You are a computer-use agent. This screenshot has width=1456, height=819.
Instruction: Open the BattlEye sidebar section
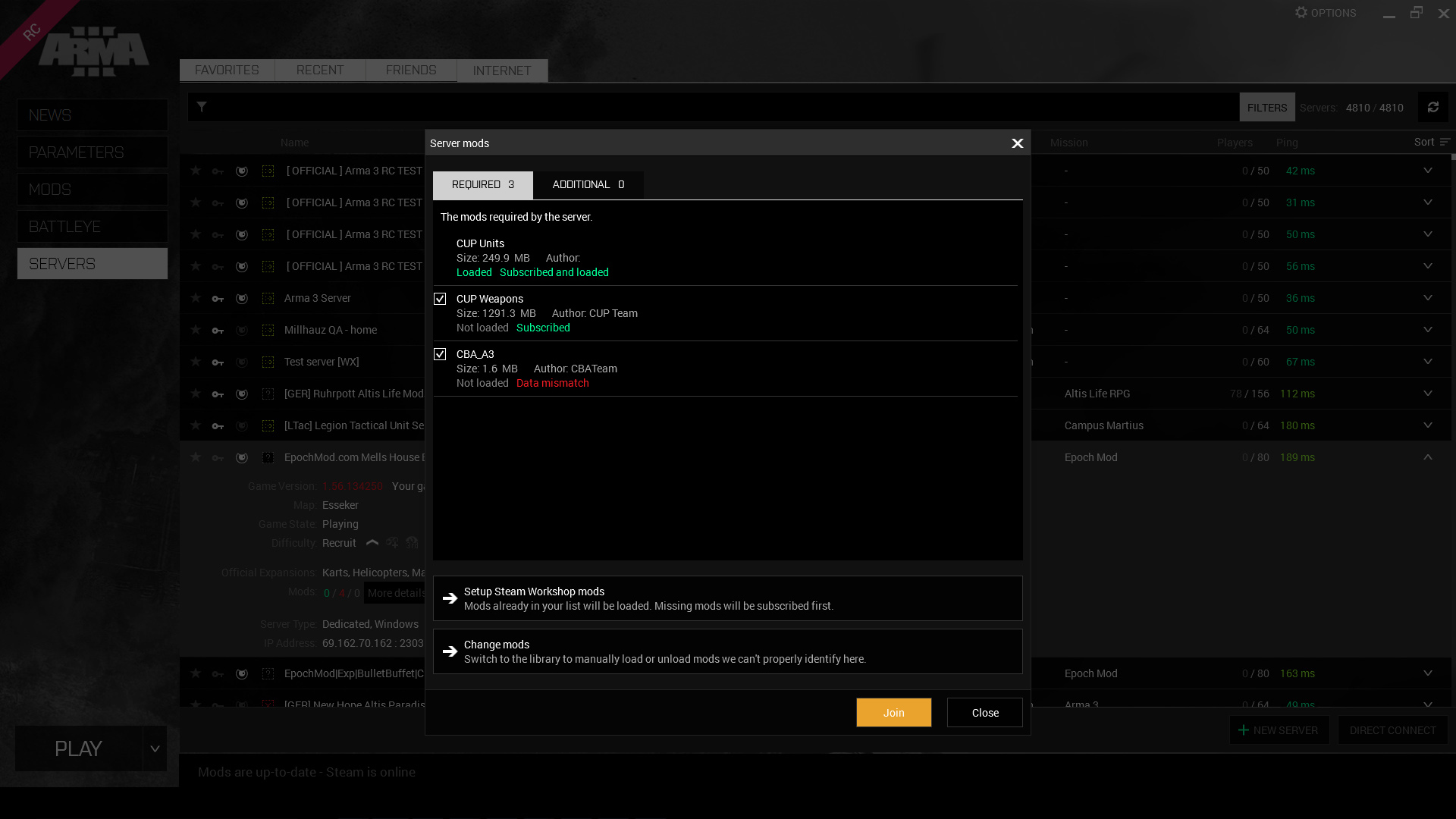pos(93,226)
